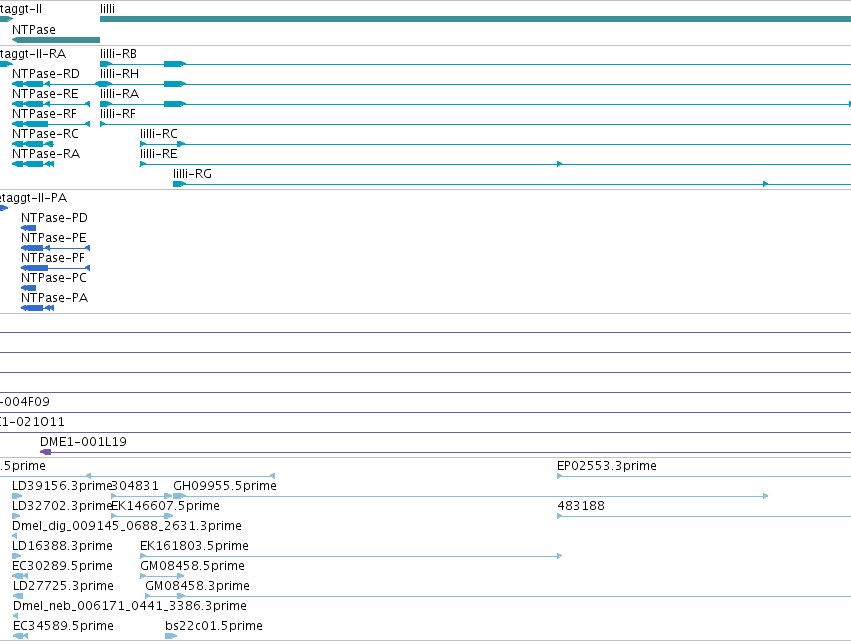This screenshot has width=851, height=641.
Task: Select the lilli gene bar
Action: point(475,20)
